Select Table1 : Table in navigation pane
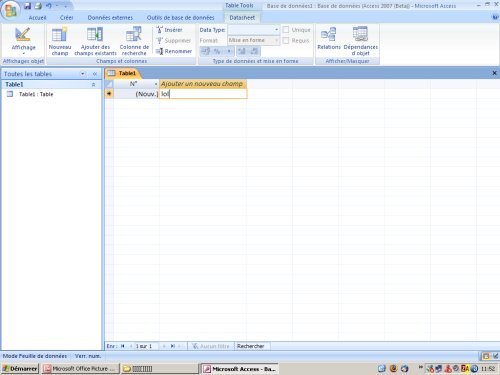Screen dimensions: 500x375 36,94
